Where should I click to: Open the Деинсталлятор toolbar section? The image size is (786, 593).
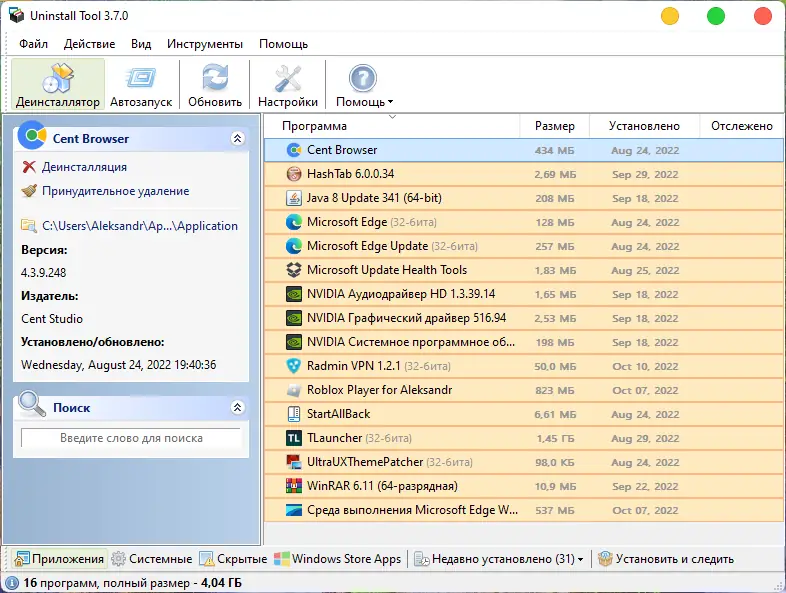[58, 84]
